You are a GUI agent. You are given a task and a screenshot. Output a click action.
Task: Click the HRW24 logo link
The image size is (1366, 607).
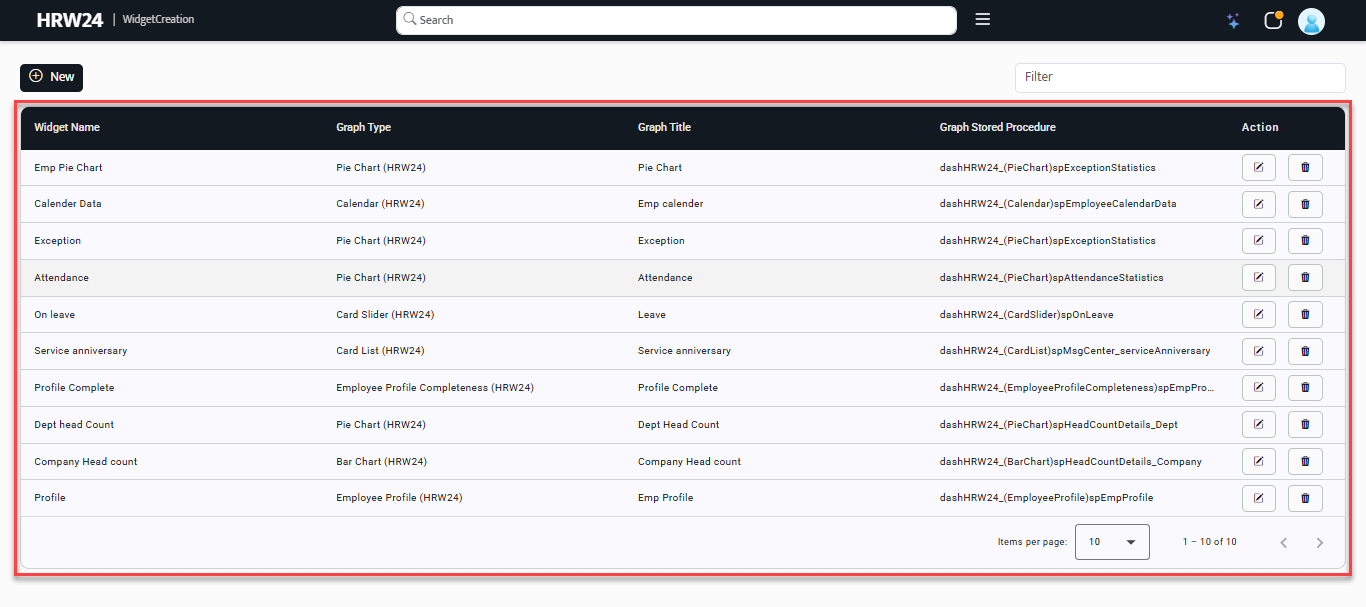(70, 20)
